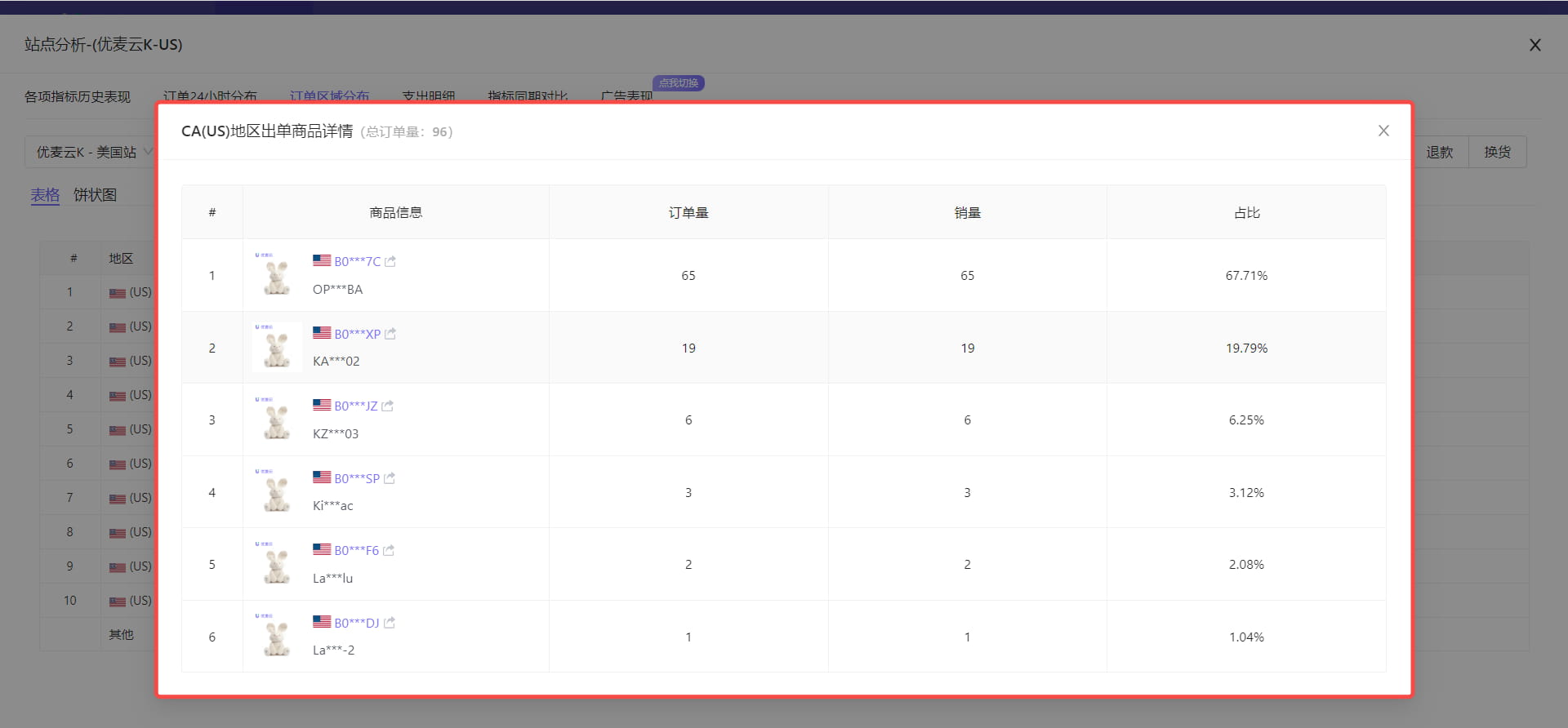Click product thumbnail for La***lu
The image size is (1568, 728).
point(277,564)
